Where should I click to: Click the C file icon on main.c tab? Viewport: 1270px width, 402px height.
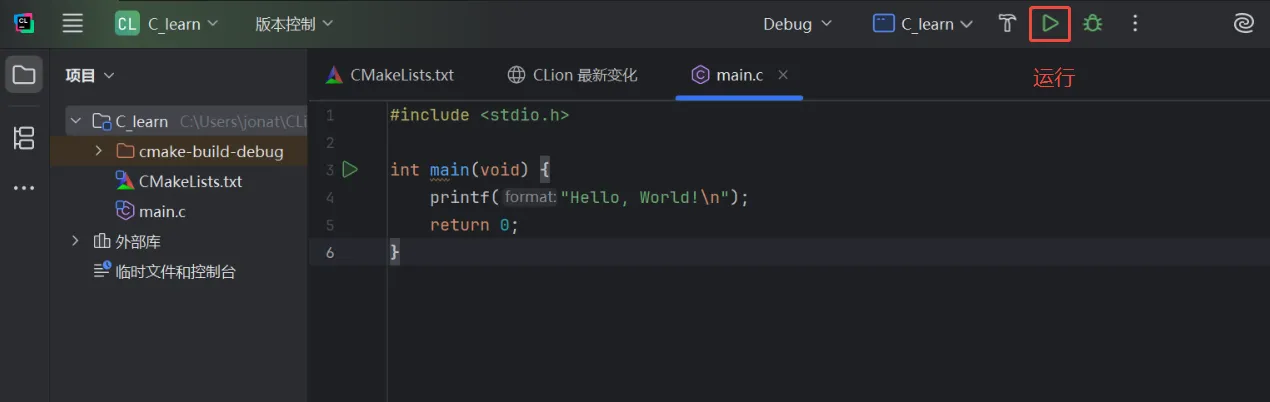coord(701,75)
